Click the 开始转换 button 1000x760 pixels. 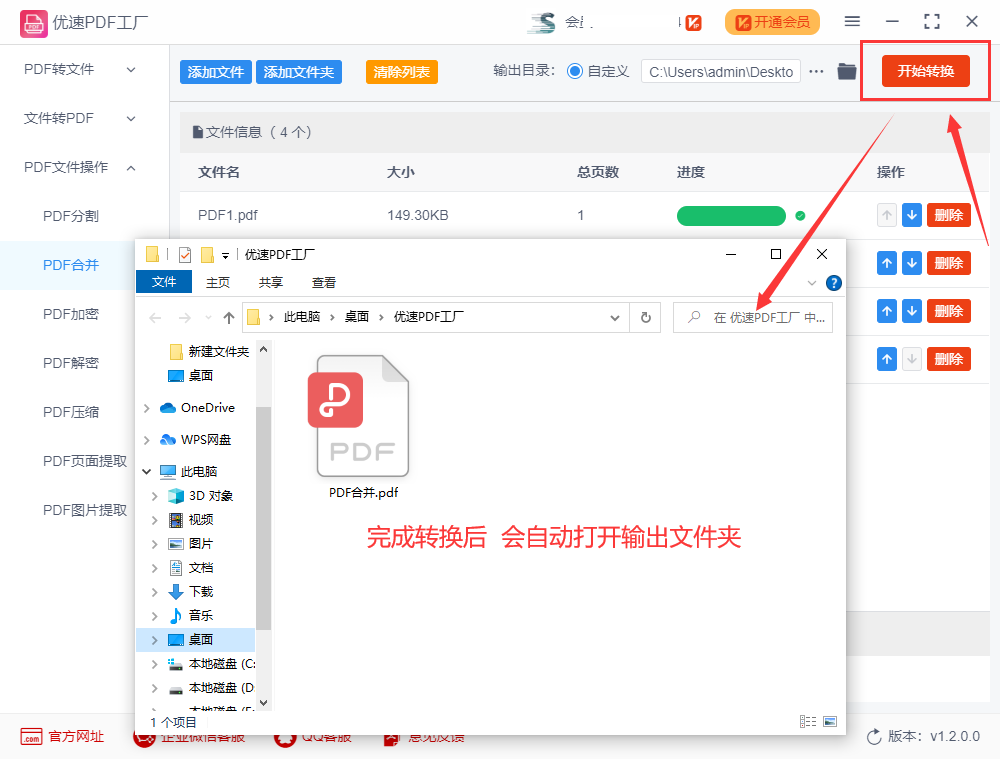[x=925, y=71]
